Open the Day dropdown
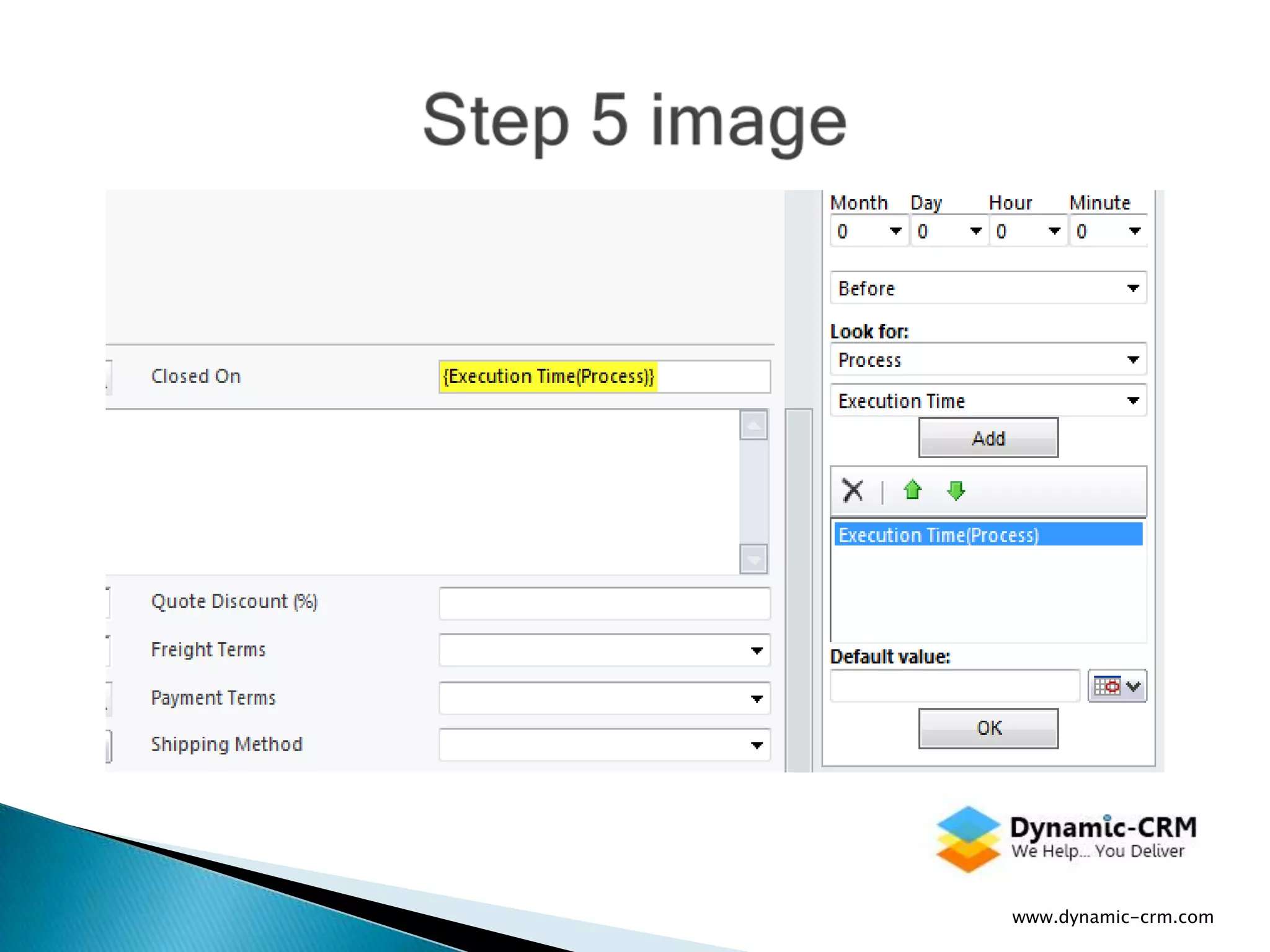 point(949,231)
